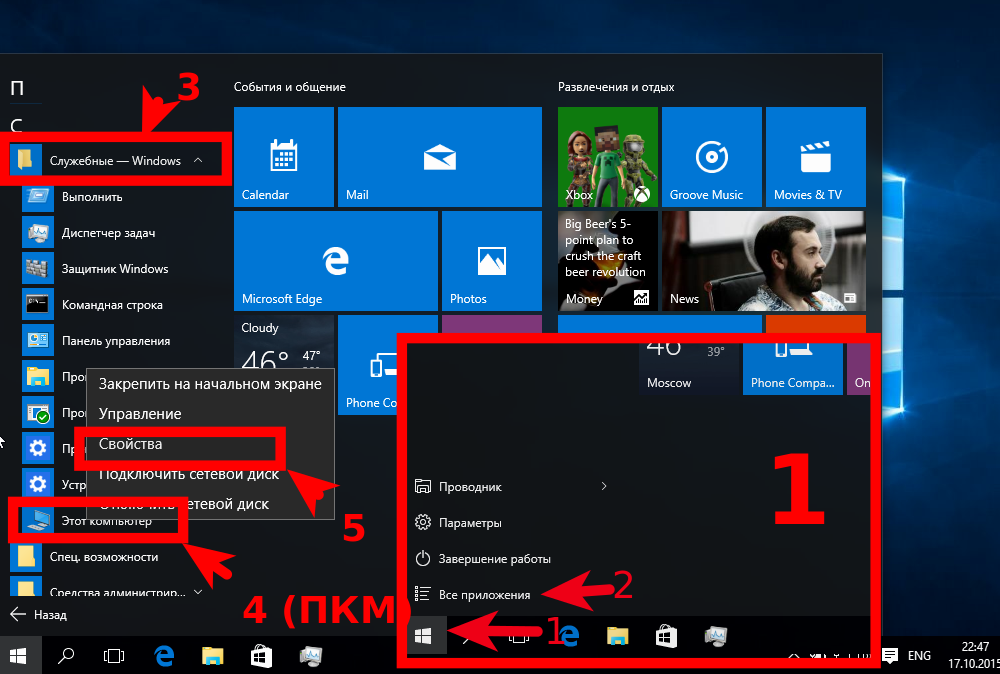This screenshot has height=674, width=1000.
Task: Click the События и общение group title
Action: 290,87
